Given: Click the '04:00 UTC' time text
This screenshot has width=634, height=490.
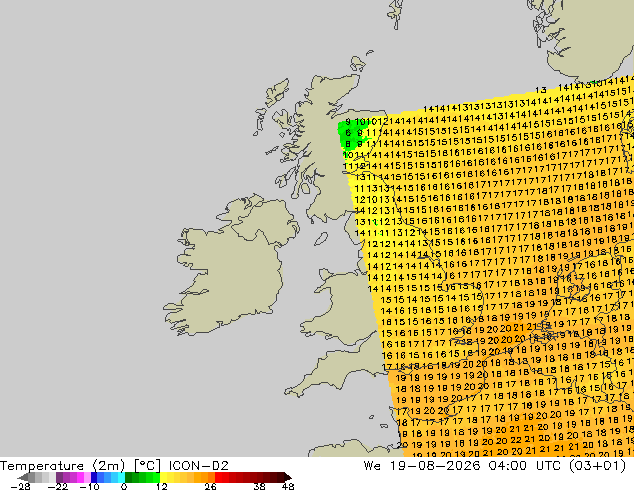Looking at the screenshot, I should (524, 466).
